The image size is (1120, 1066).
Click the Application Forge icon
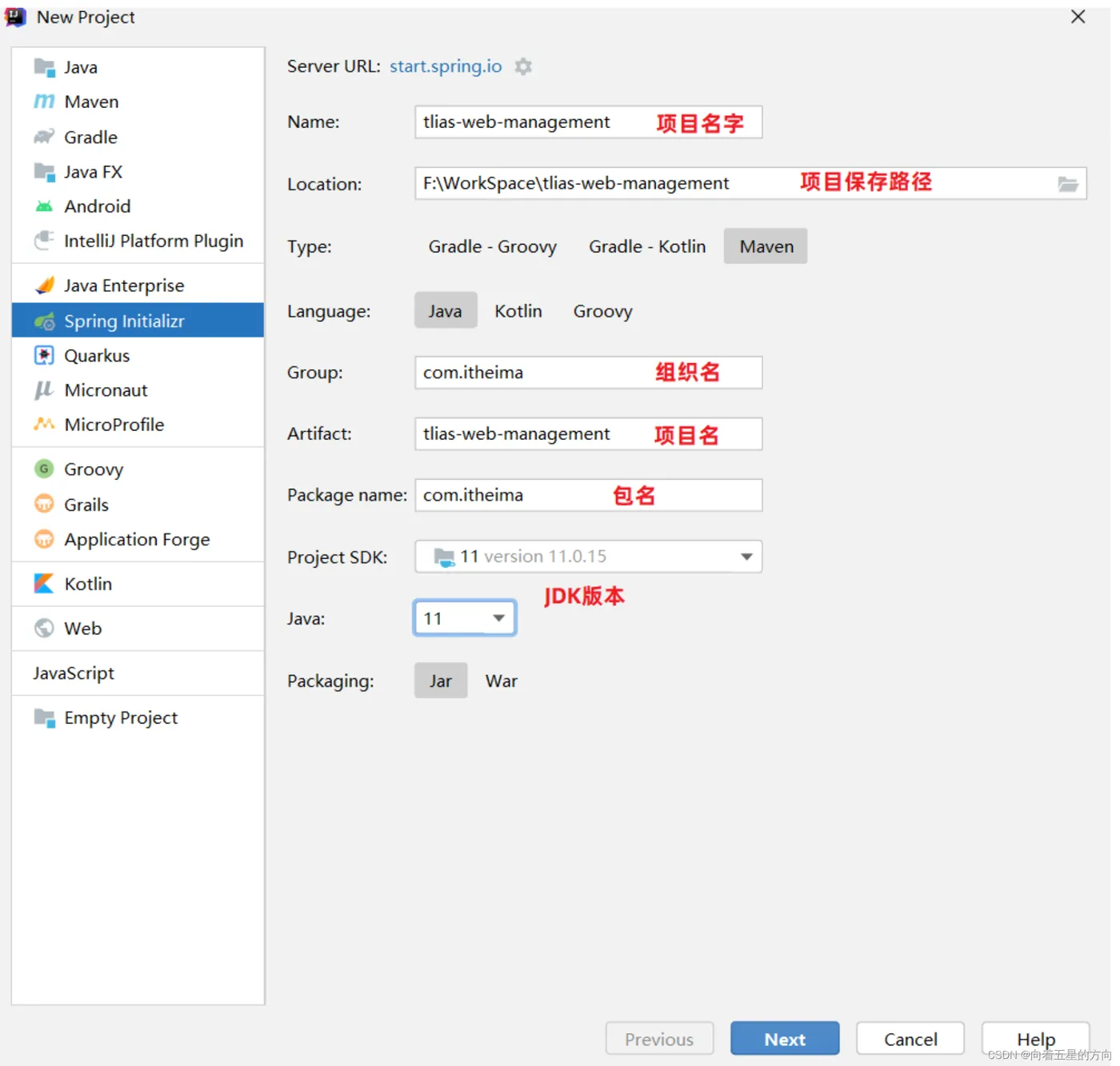click(x=44, y=539)
